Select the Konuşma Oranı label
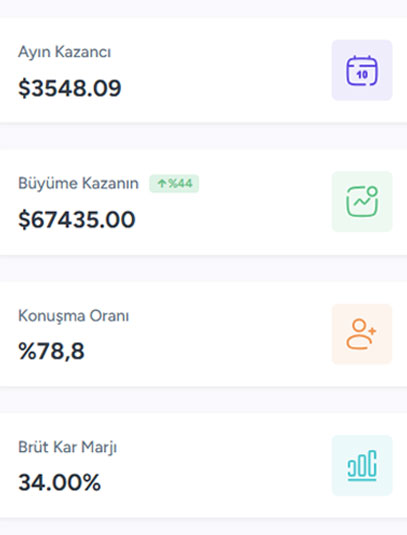This screenshot has height=535, width=407. pyautogui.click(x=73, y=316)
